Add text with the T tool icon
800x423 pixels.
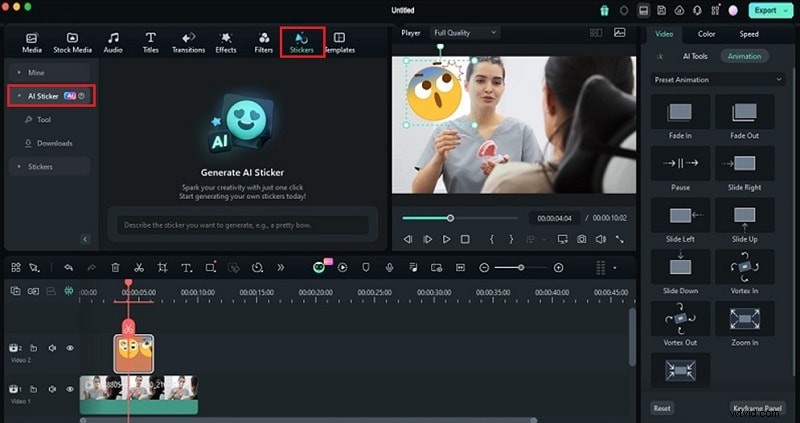click(186, 267)
